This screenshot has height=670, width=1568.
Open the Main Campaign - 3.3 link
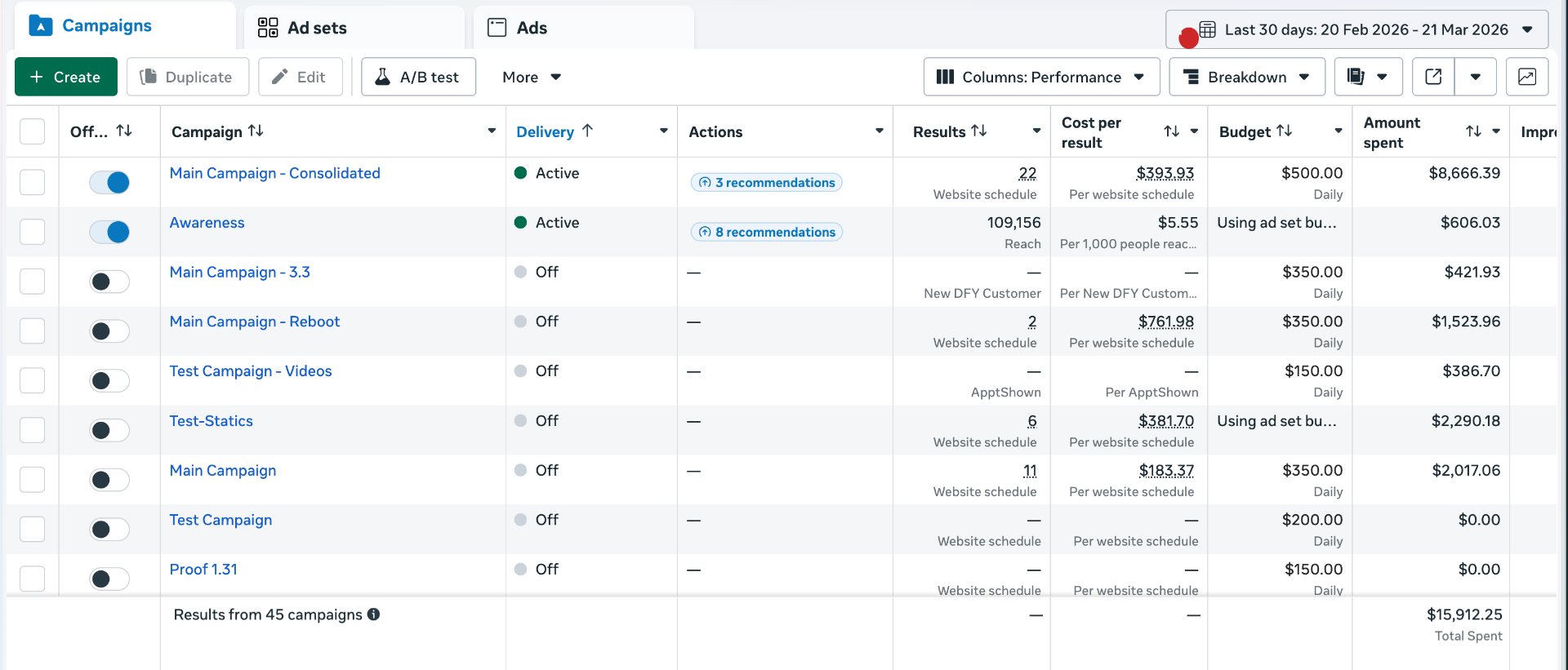tap(240, 273)
